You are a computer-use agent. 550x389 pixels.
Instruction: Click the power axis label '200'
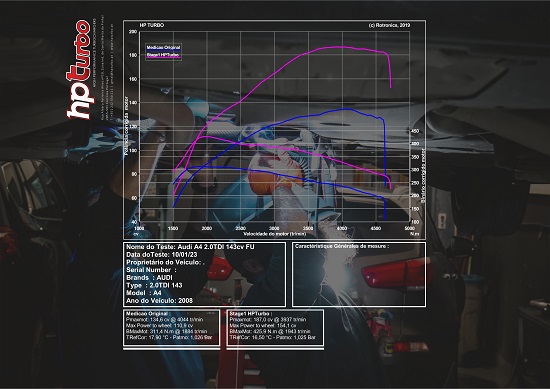pos(133,32)
